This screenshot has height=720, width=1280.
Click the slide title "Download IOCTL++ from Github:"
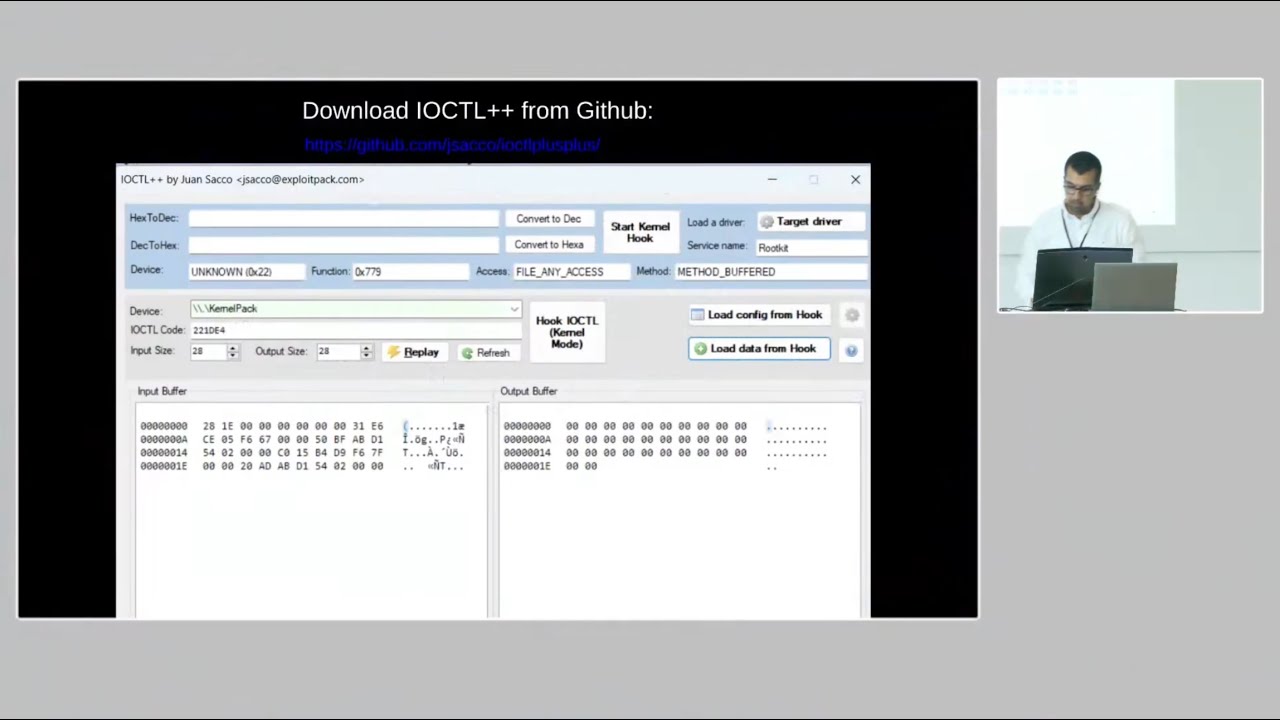[x=477, y=111]
